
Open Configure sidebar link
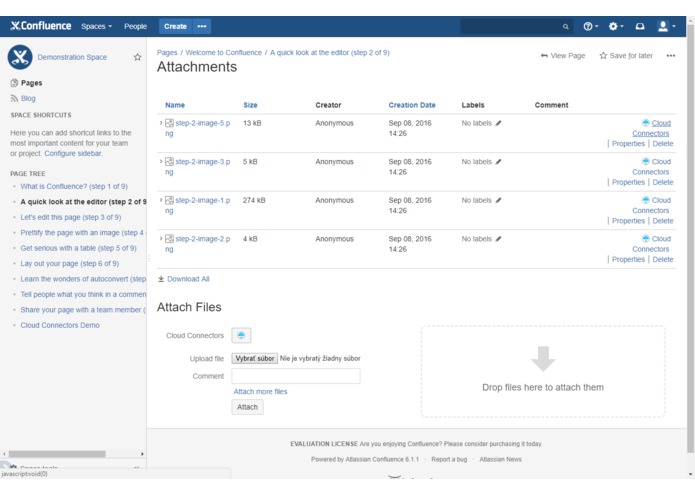[73, 153]
